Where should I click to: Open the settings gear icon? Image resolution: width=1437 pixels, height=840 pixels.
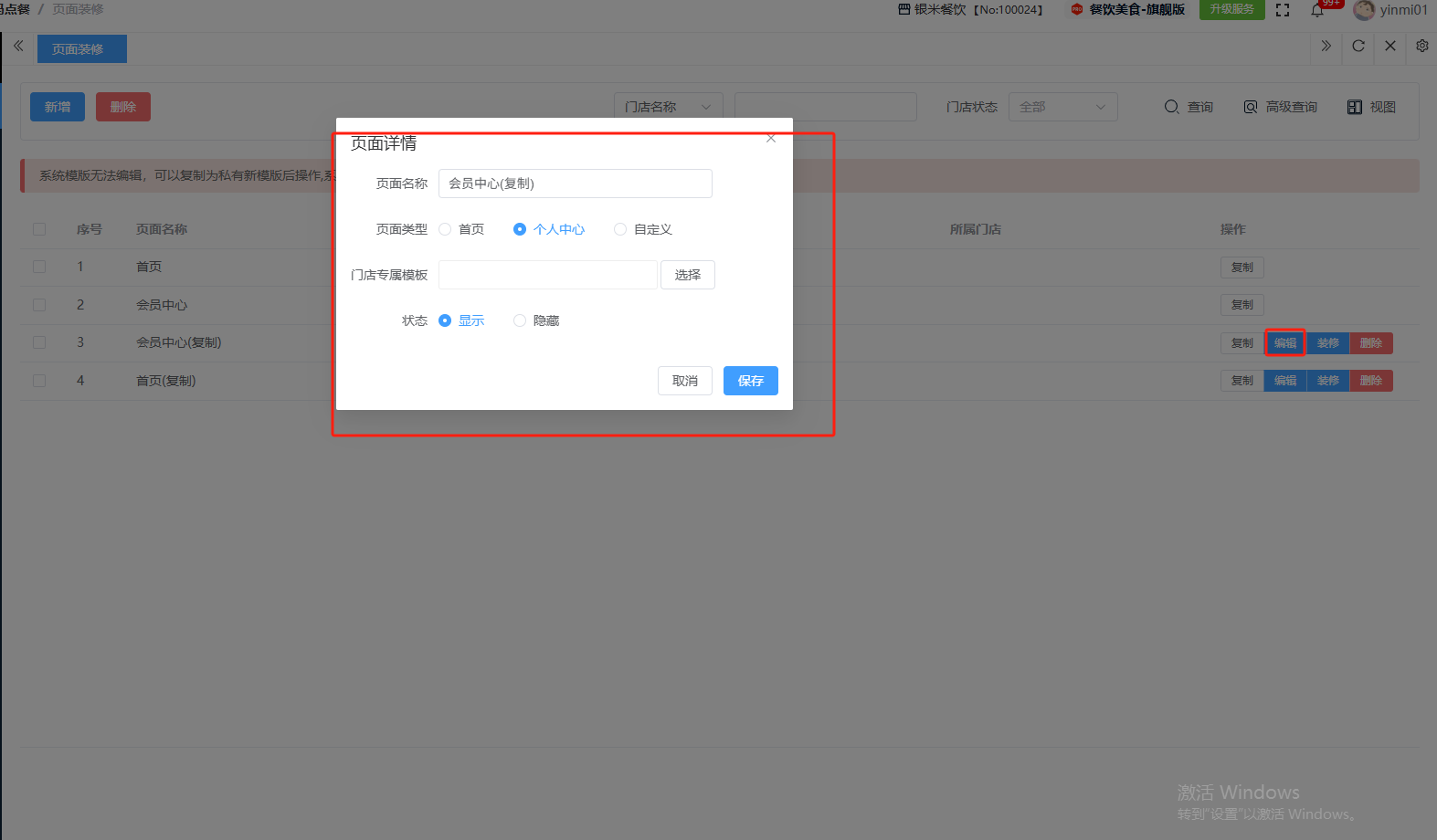(1421, 47)
